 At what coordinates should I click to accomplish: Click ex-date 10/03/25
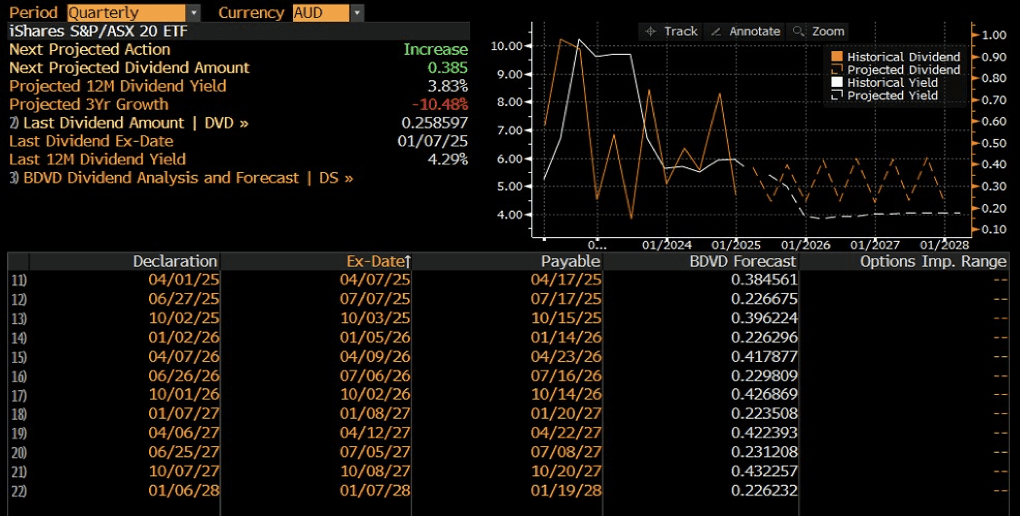tap(375, 318)
